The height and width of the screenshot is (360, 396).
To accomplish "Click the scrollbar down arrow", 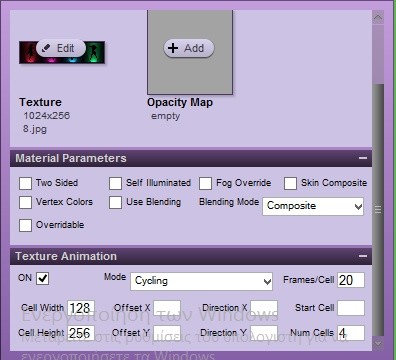I will click(x=378, y=343).
